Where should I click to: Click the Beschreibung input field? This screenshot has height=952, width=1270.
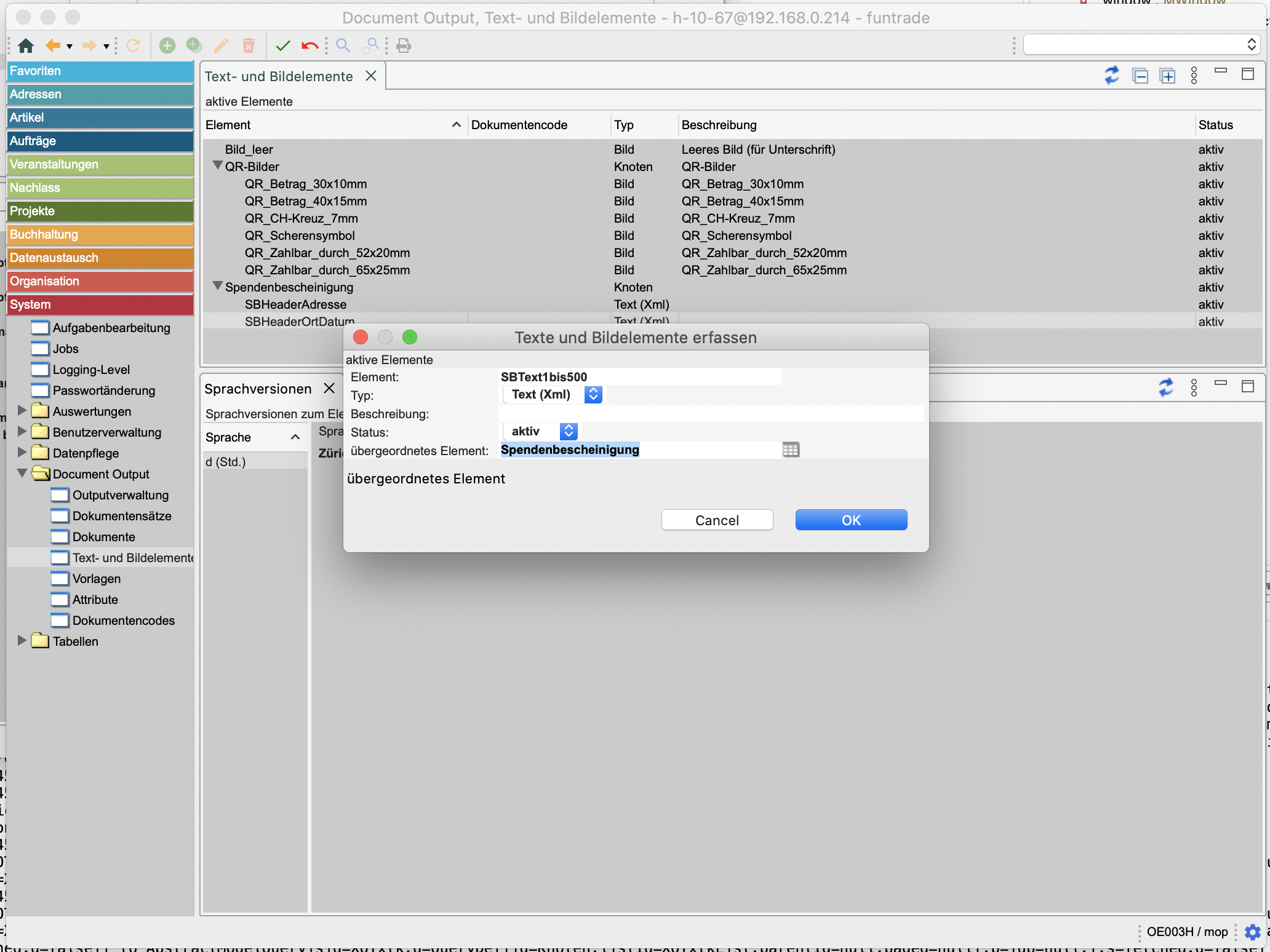pos(711,414)
